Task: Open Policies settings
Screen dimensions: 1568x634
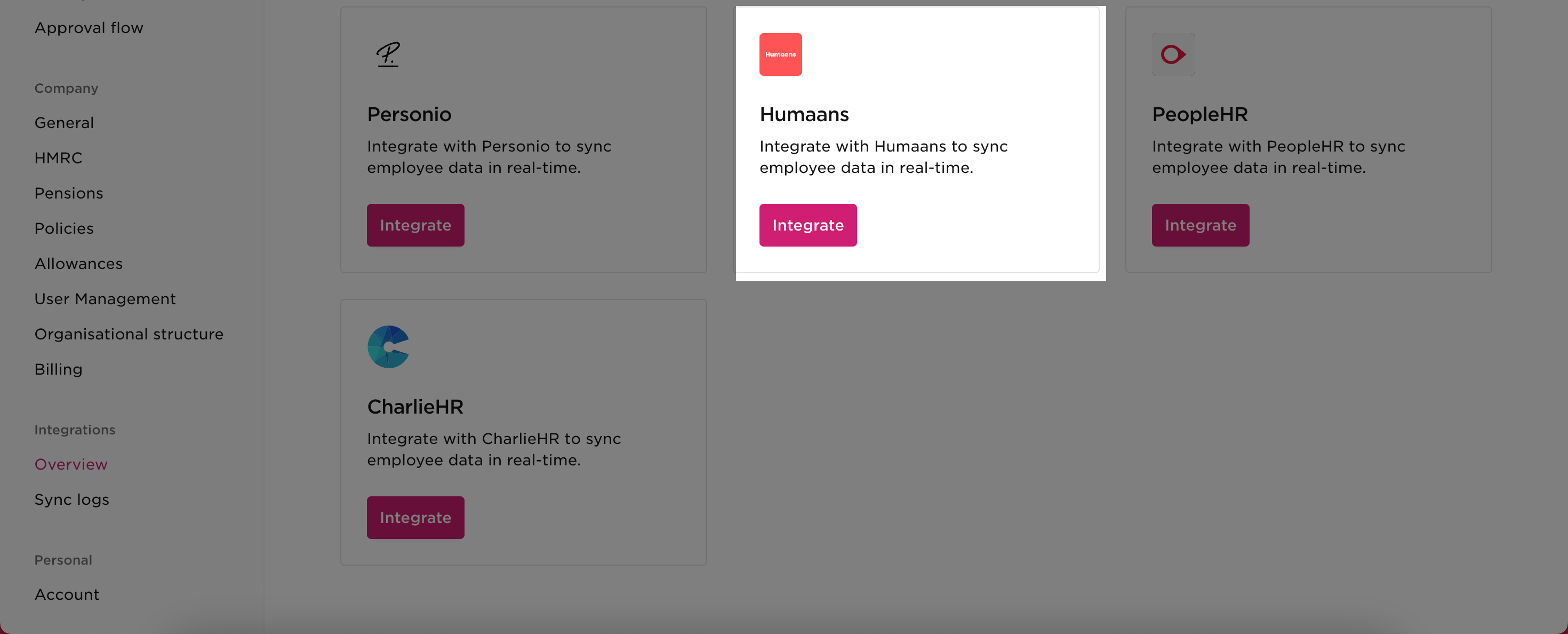Action: [x=64, y=228]
